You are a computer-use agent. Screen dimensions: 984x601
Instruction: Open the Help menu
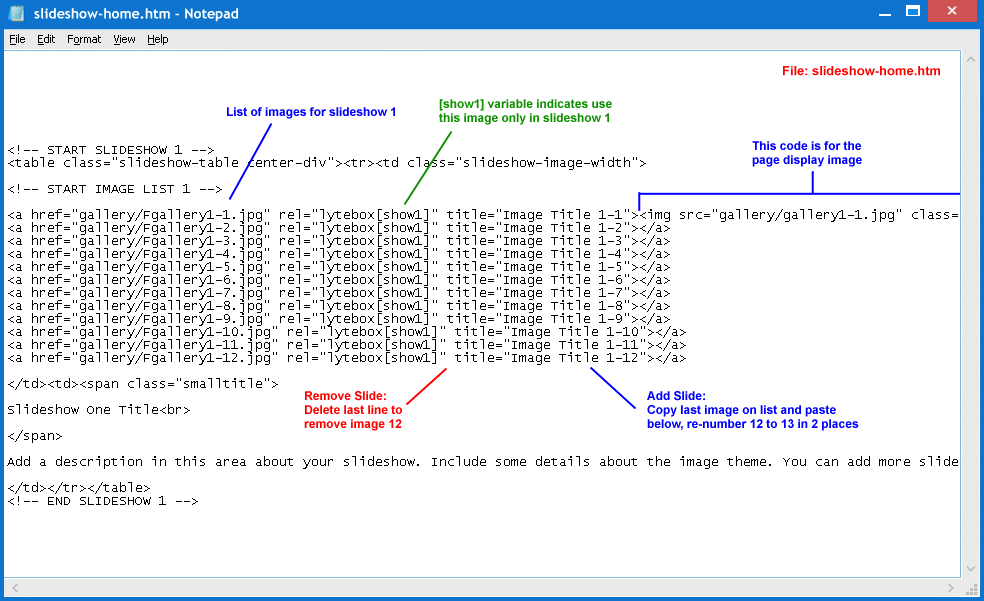pyautogui.click(x=157, y=39)
